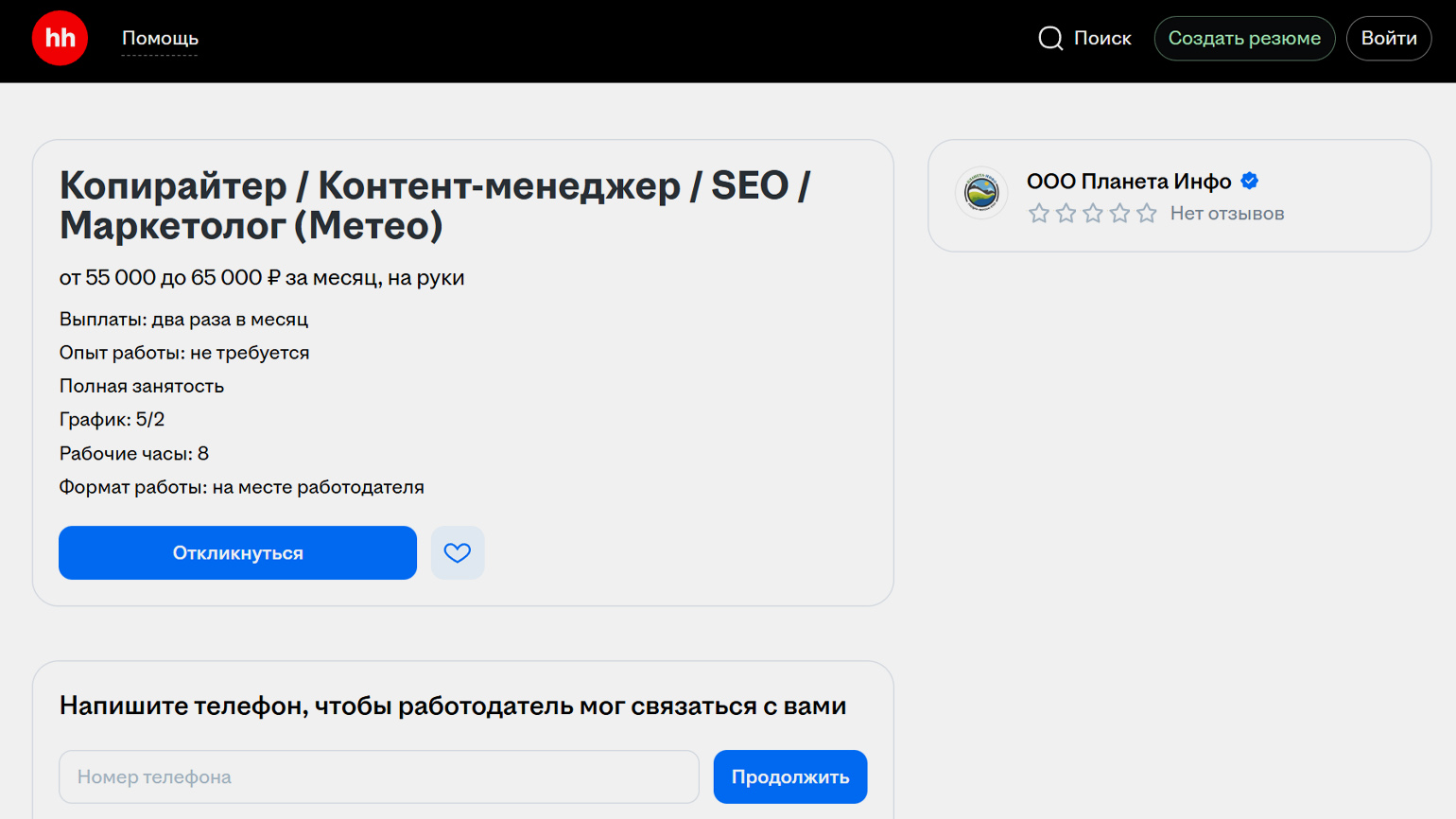1456x819 pixels.
Task: Click the Войти login button
Action: pos(1388,39)
